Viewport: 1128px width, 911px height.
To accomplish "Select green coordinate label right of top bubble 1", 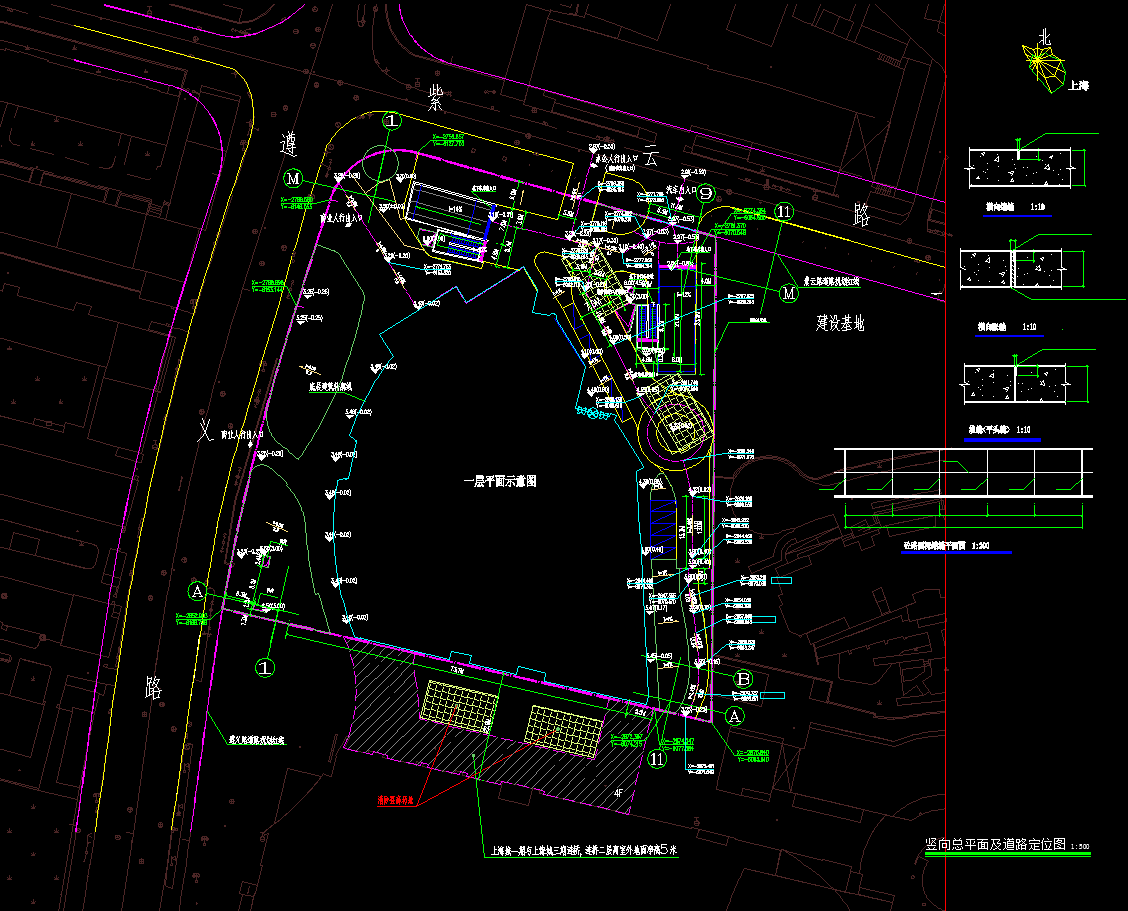I will 448,140.
